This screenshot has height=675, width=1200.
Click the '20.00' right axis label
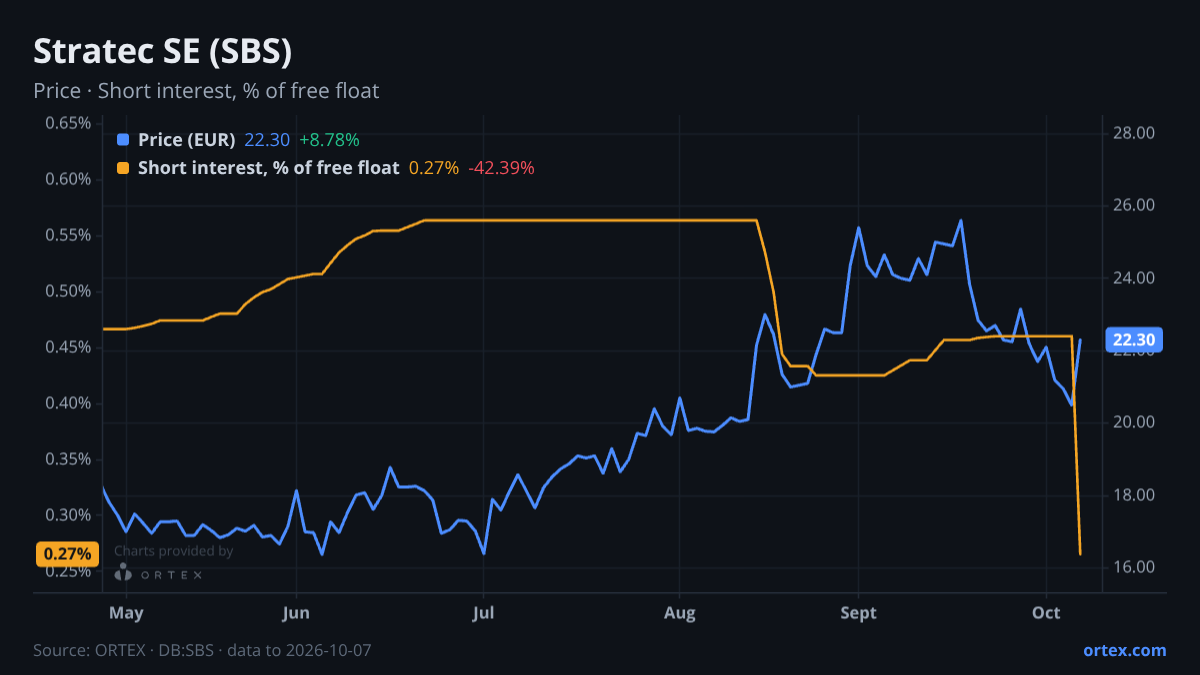coord(1134,422)
